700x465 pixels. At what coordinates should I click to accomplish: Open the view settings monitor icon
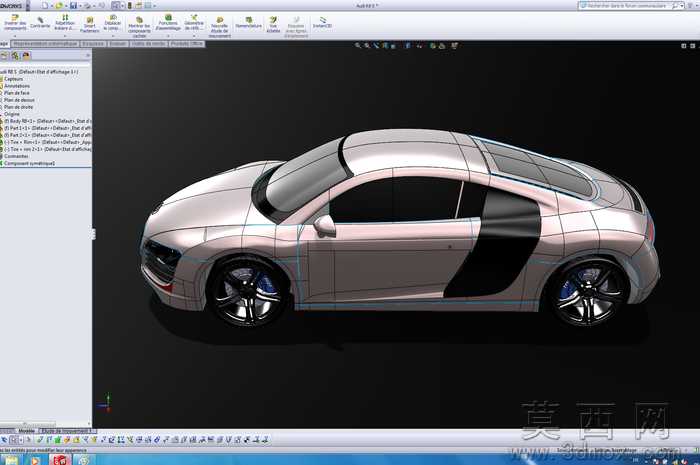click(x=454, y=46)
